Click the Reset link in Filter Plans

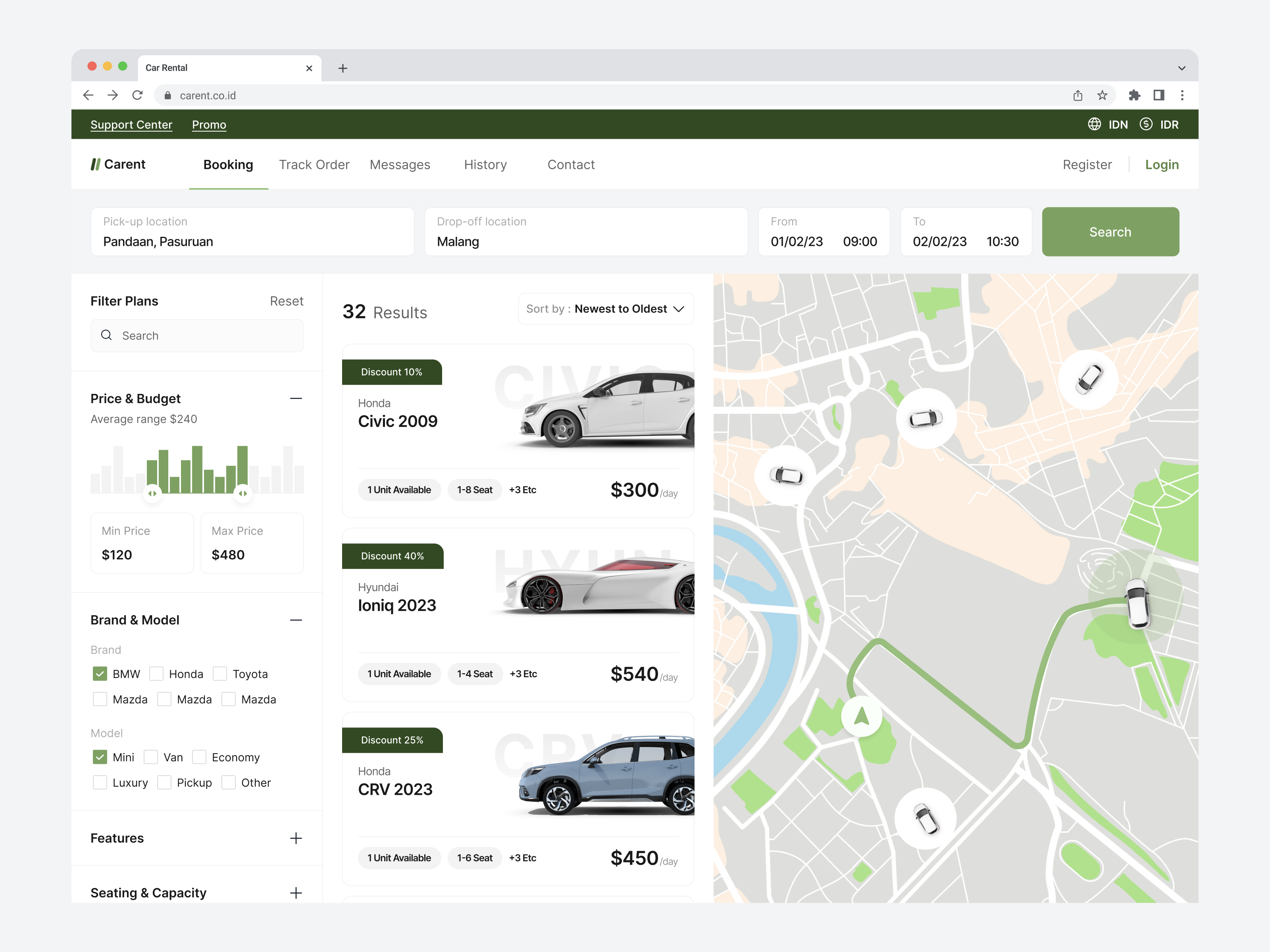[x=287, y=301]
